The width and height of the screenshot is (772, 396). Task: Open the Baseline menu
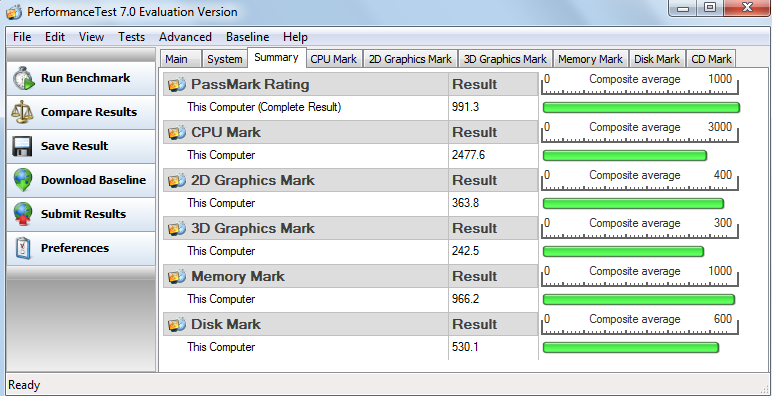[248, 37]
